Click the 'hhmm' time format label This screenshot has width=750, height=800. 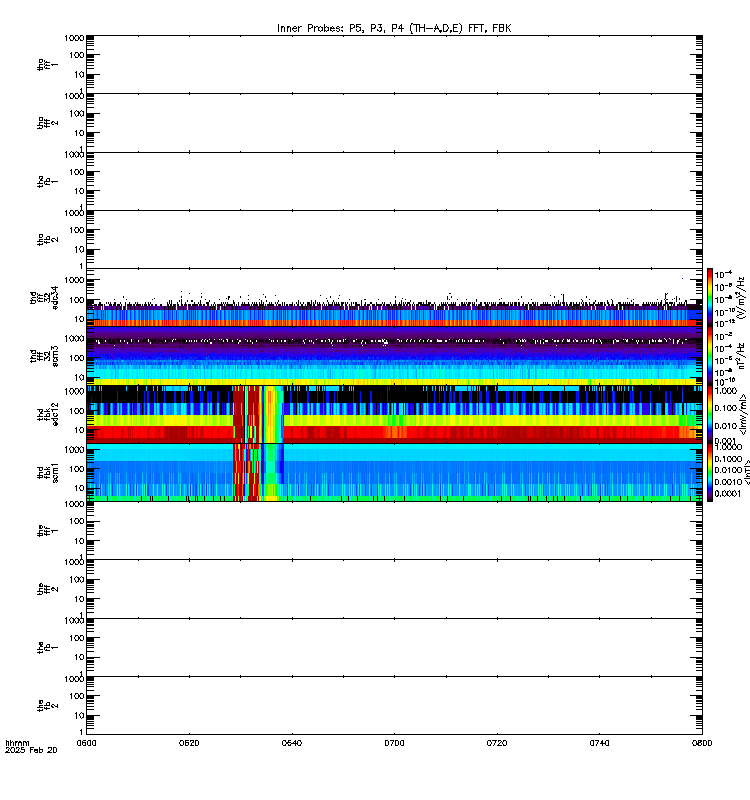17,743
